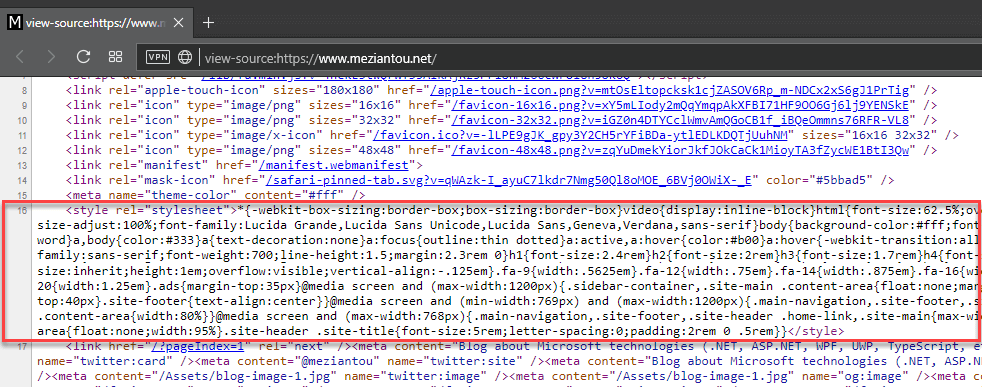Screen dimensions: 982x387
Task: Toggle the VPN badge
Action: click(157, 58)
